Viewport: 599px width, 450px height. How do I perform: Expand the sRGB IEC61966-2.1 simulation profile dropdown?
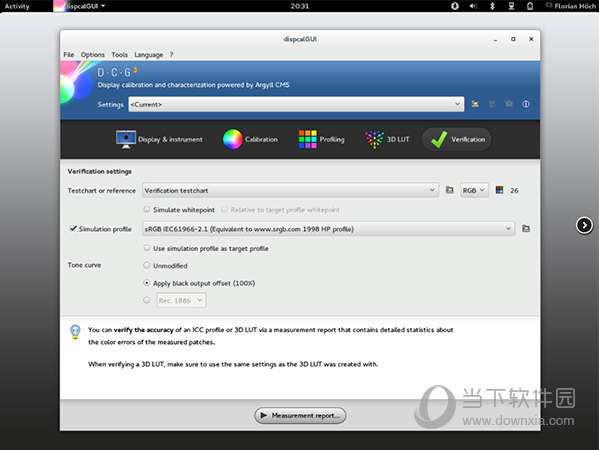coord(329,229)
